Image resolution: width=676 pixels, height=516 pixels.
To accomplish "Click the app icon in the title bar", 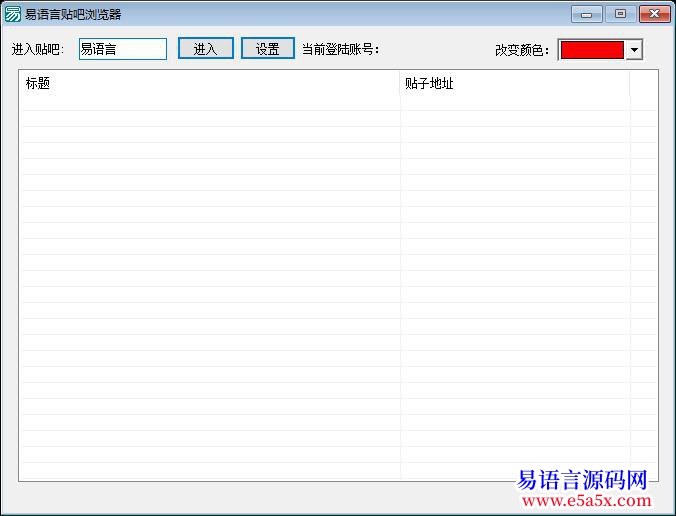I will (x=13, y=14).
